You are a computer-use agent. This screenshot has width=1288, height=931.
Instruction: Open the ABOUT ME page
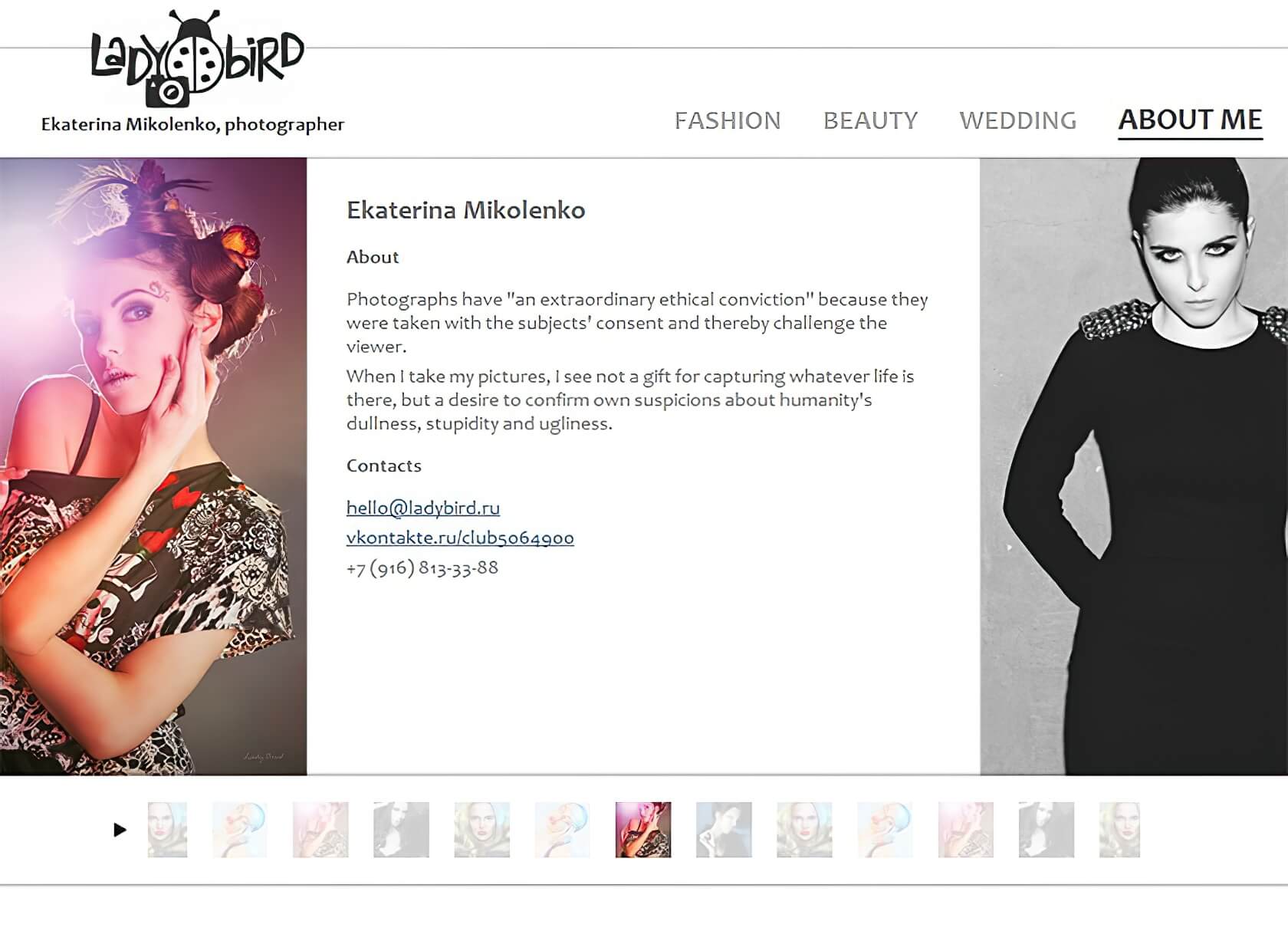pyautogui.click(x=1190, y=120)
